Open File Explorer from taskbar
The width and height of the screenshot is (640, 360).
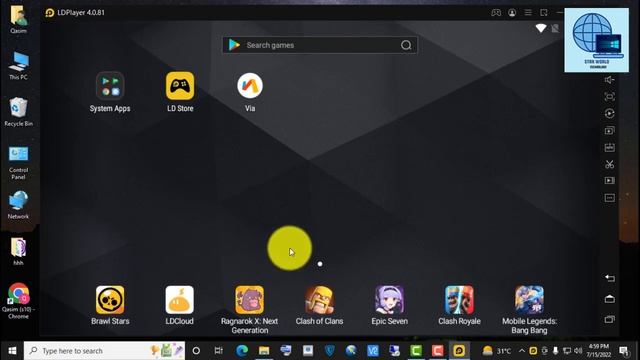pyautogui.click(x=264, y=351)
